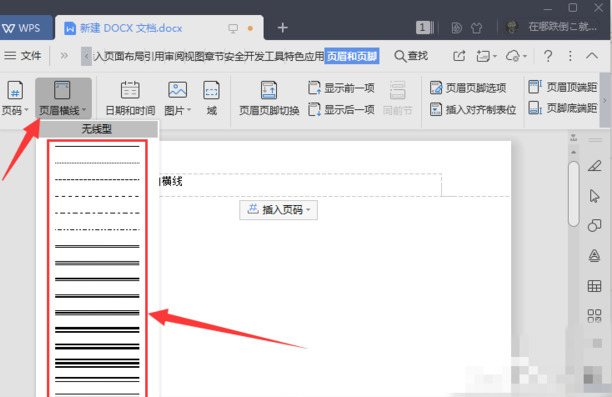Choose the thin solid line style
This screenshot has height=397, width=612.
click(97, 146)
